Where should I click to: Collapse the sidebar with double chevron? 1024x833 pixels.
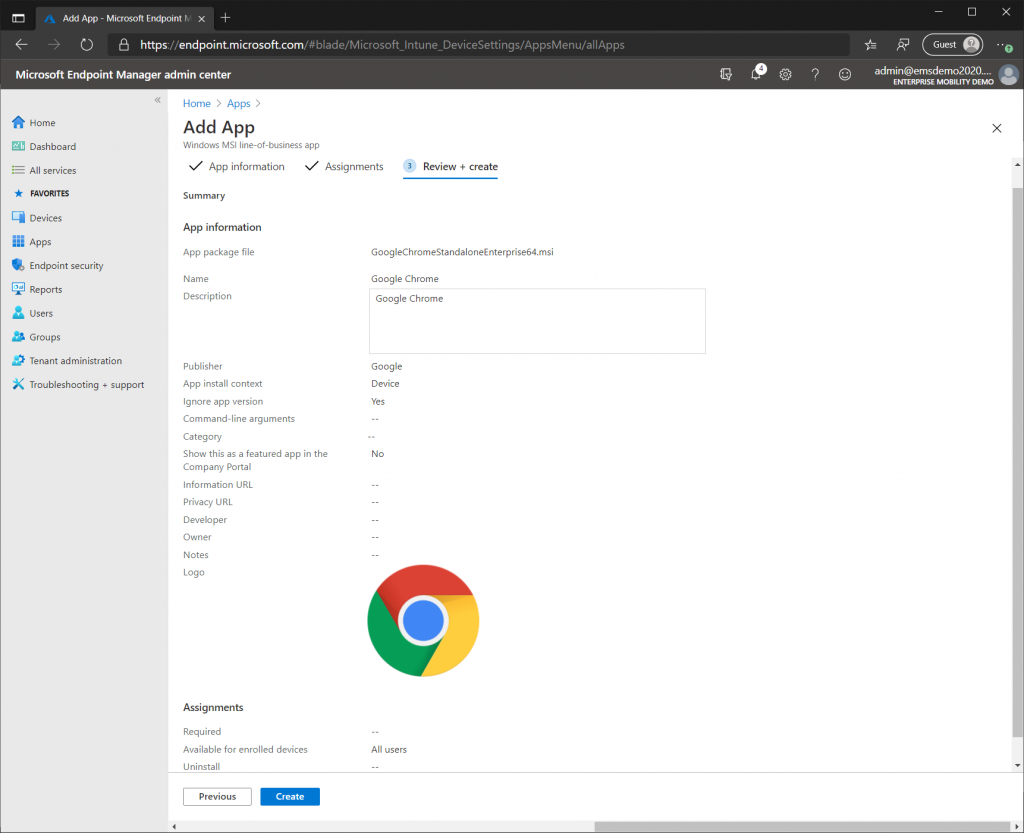pyautogui.click(x=157, y=100)
